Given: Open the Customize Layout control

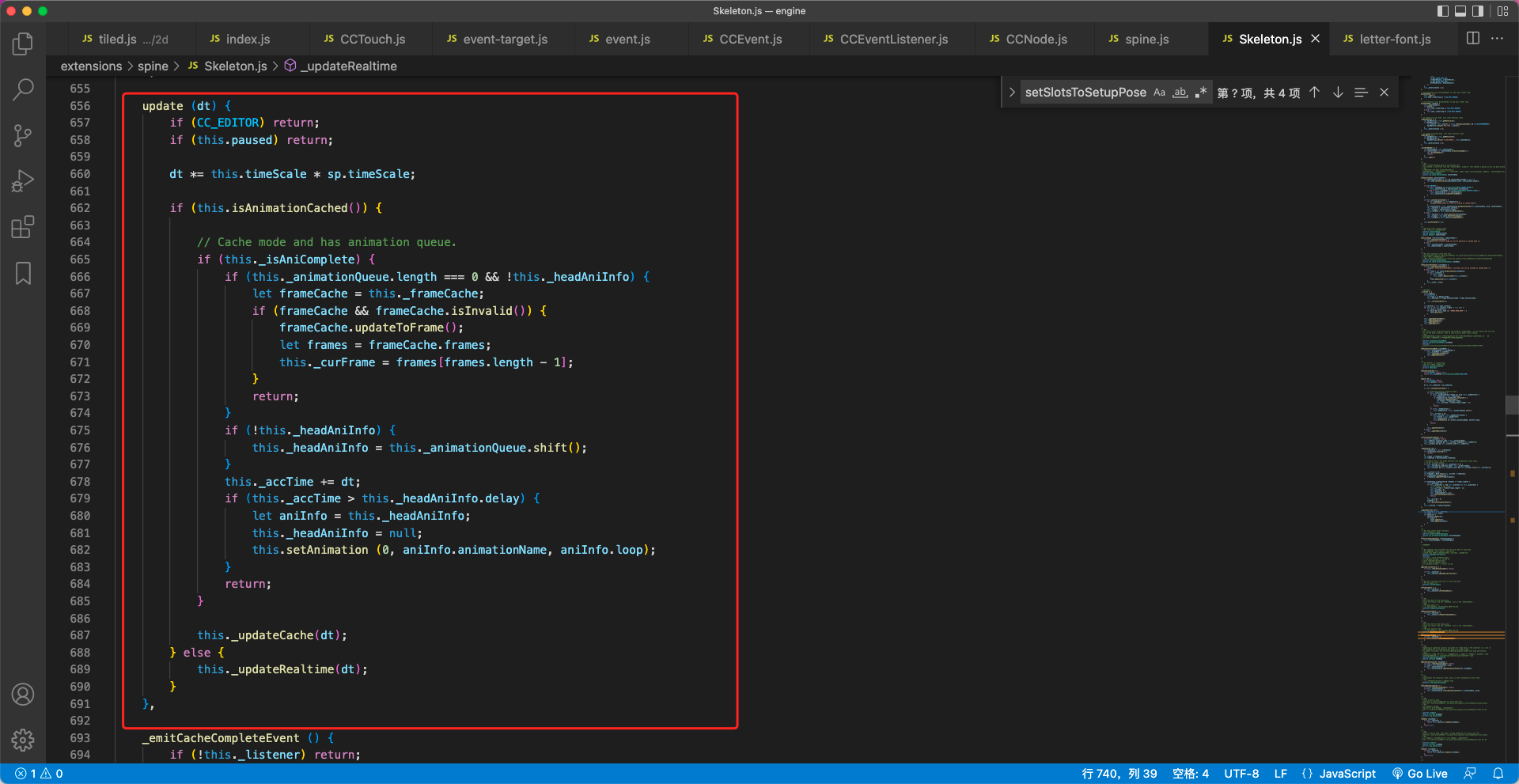Looking at the screenshot, I should coord(1502,11).
